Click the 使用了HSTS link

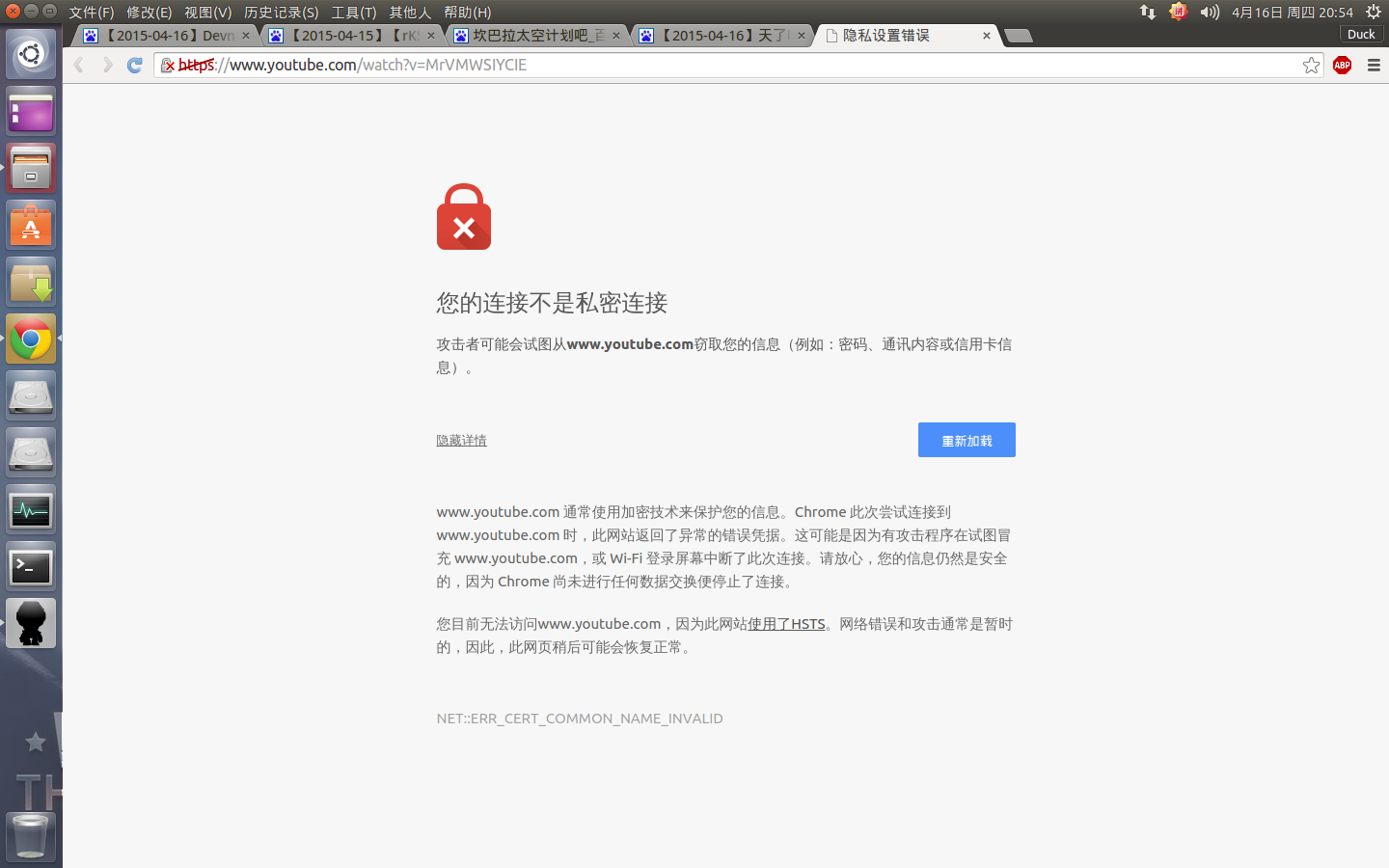[x=786, y=624]
